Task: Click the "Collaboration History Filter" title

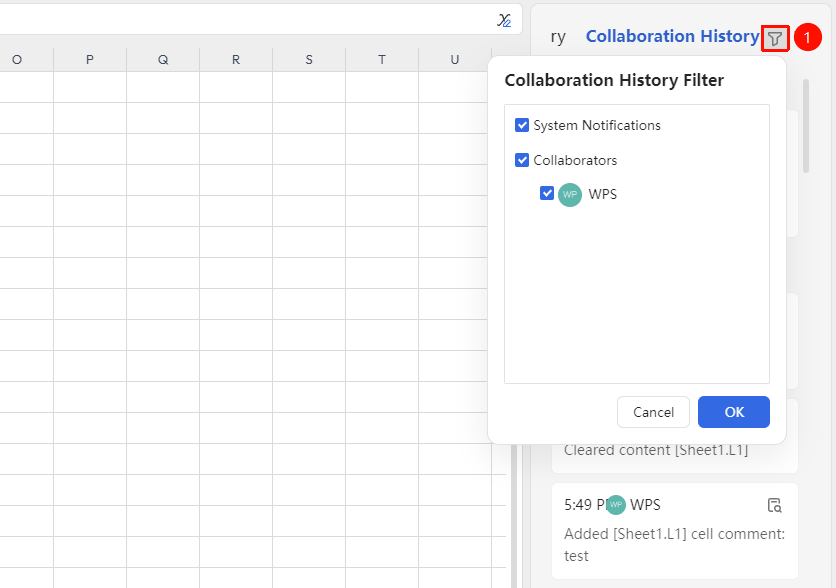Action: click(614, 80)
